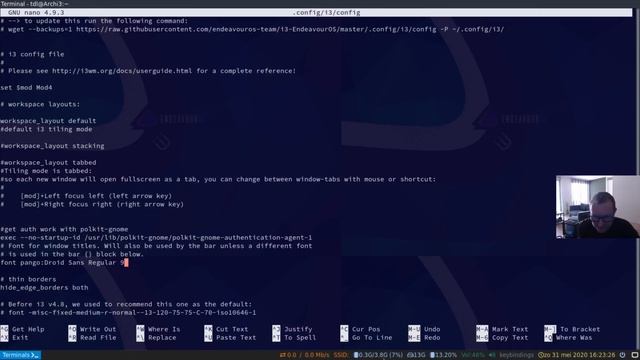Click the Terminals workspace button
This screenshot has width=640, height=360.
tap(20, 355)
